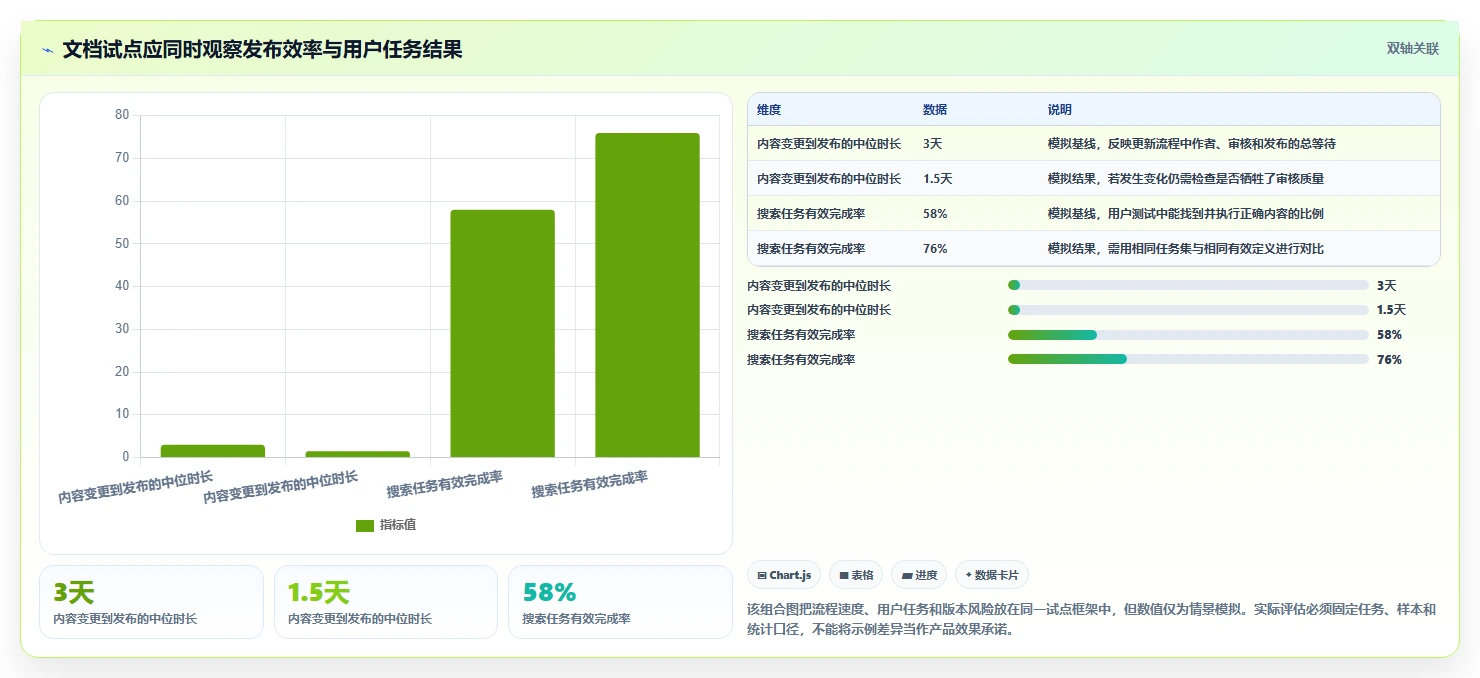The width and height of the screenshot is (1480, 678).
Task: Open the 58% data card
Action: pos(620,602)
